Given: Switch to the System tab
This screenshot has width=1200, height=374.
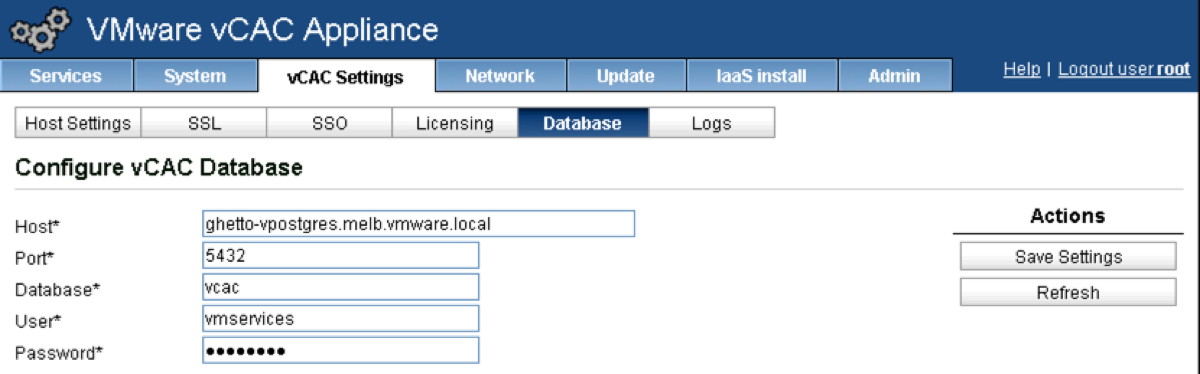Looking at the screenshot, I should [195, 76].
